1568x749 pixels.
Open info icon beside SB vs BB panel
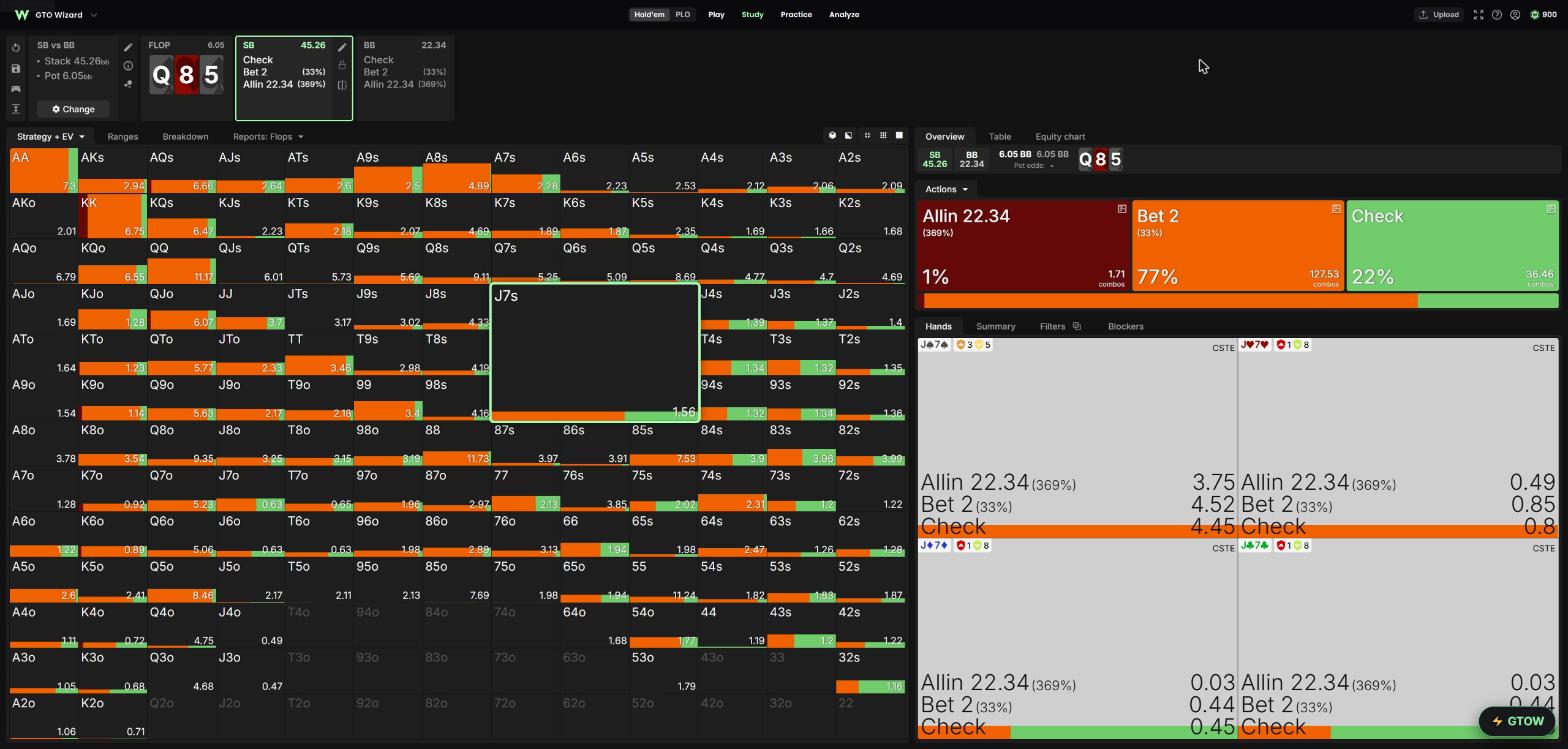[128, 66]
